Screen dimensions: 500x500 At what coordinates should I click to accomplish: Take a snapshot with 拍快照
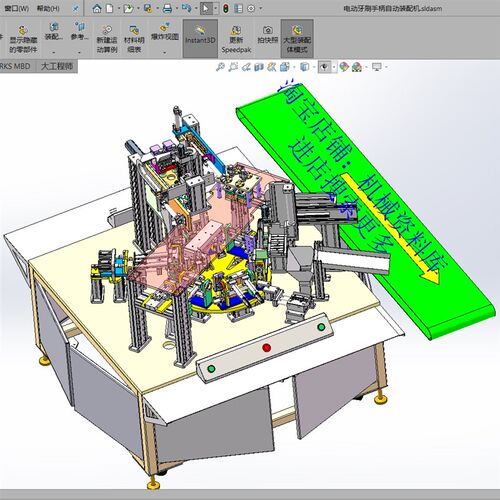[268, 35]
